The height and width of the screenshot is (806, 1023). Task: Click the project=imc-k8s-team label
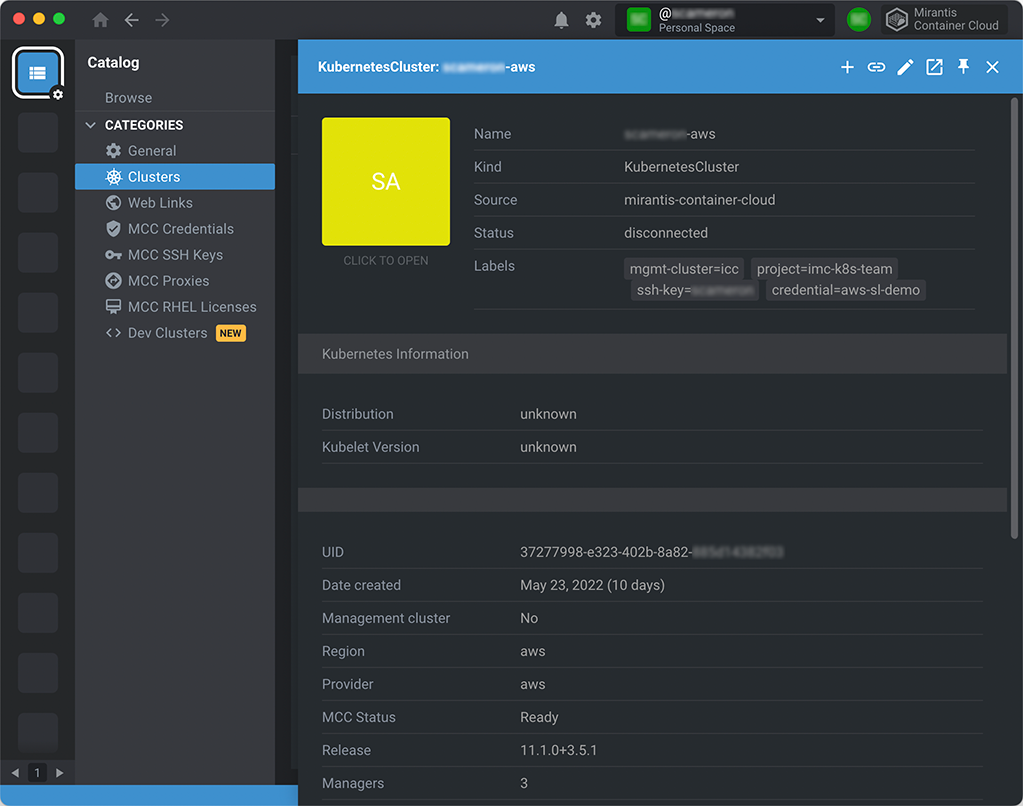tap(824, 269)
